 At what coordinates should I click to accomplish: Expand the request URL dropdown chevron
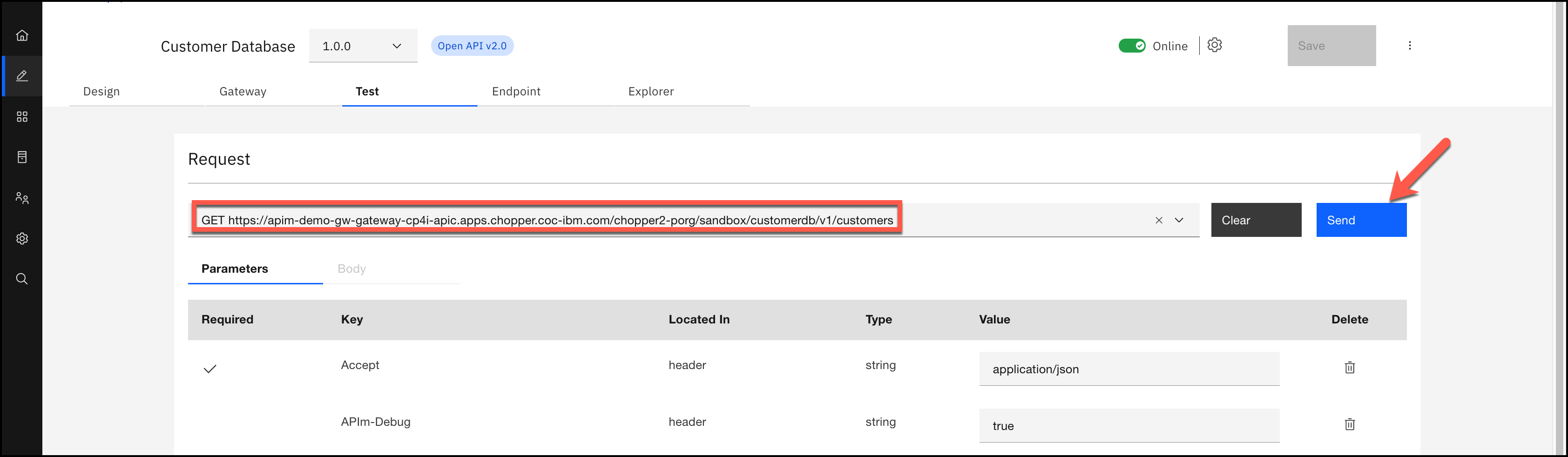pos(1179,220)
